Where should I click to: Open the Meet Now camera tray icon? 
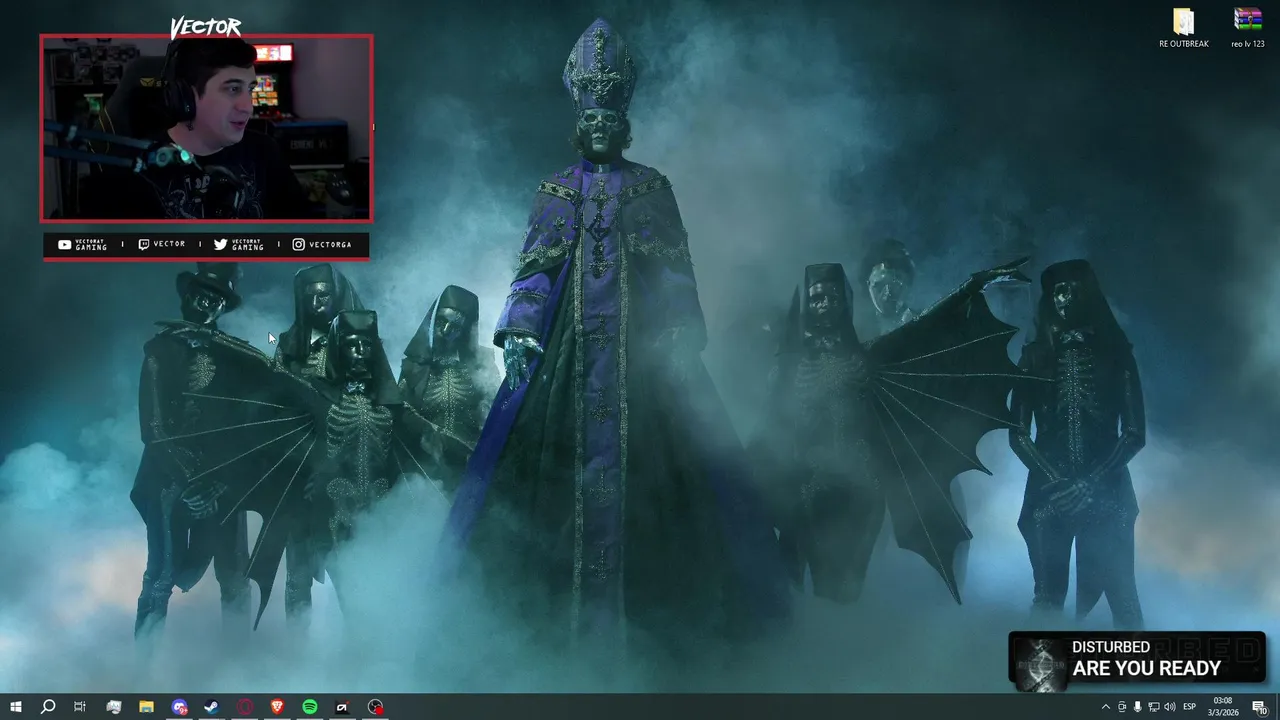(x=1122, y=707)
